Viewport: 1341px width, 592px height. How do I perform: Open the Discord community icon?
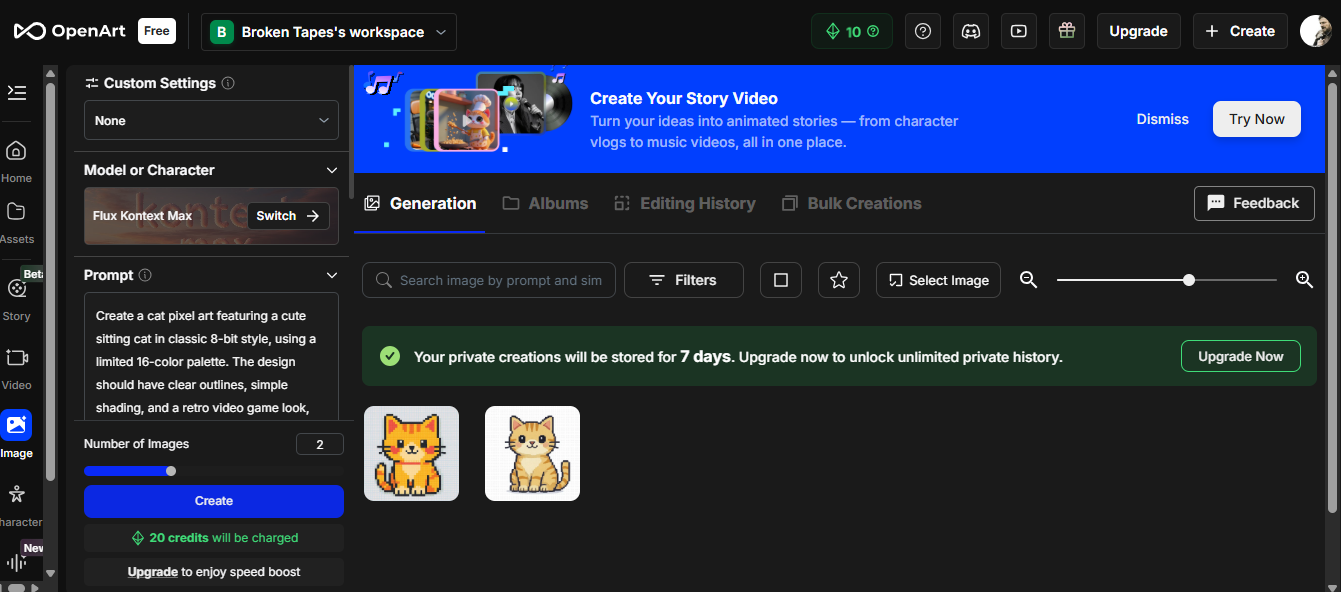(x=971, y=31)
